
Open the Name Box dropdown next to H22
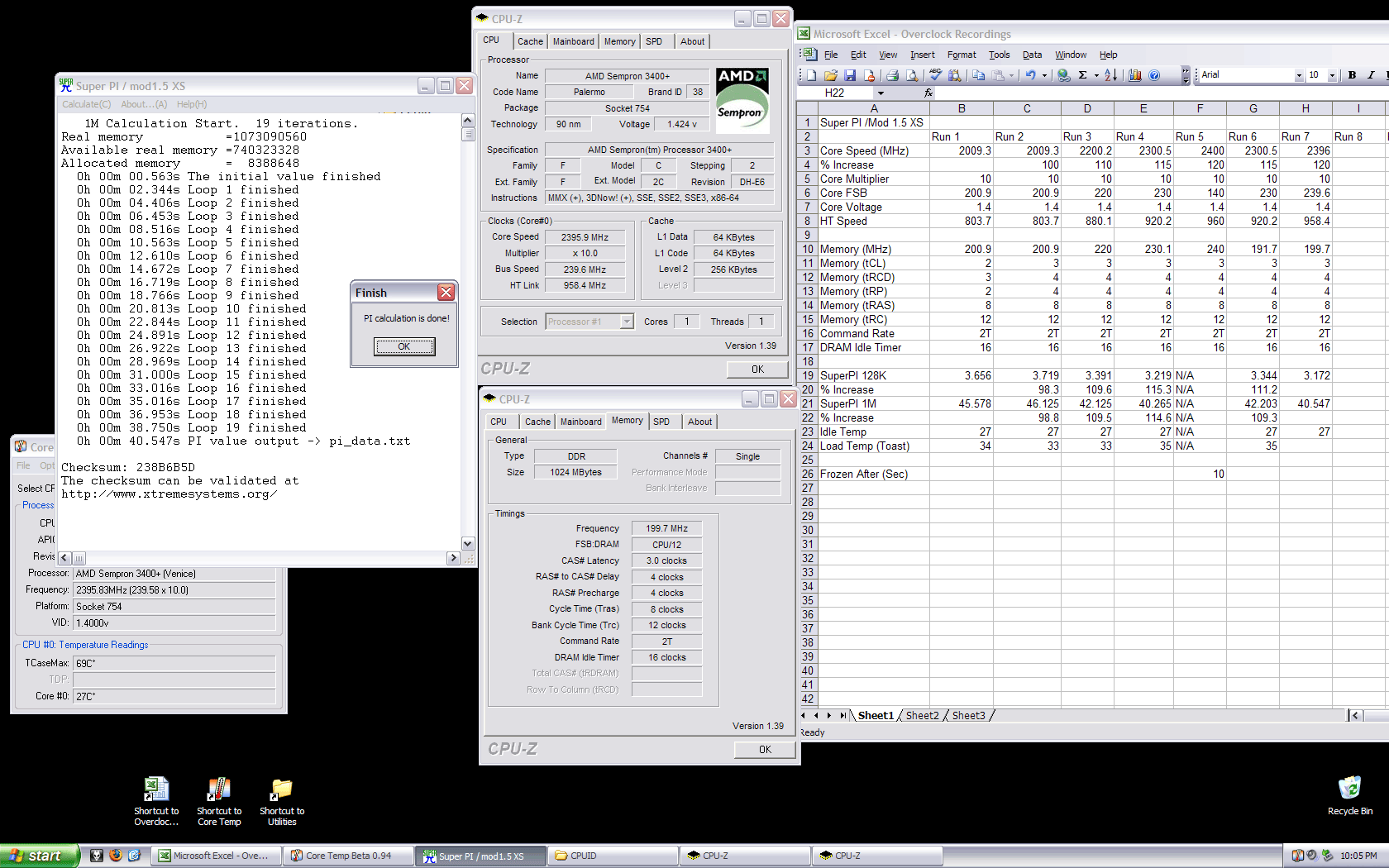pos(881,93)
